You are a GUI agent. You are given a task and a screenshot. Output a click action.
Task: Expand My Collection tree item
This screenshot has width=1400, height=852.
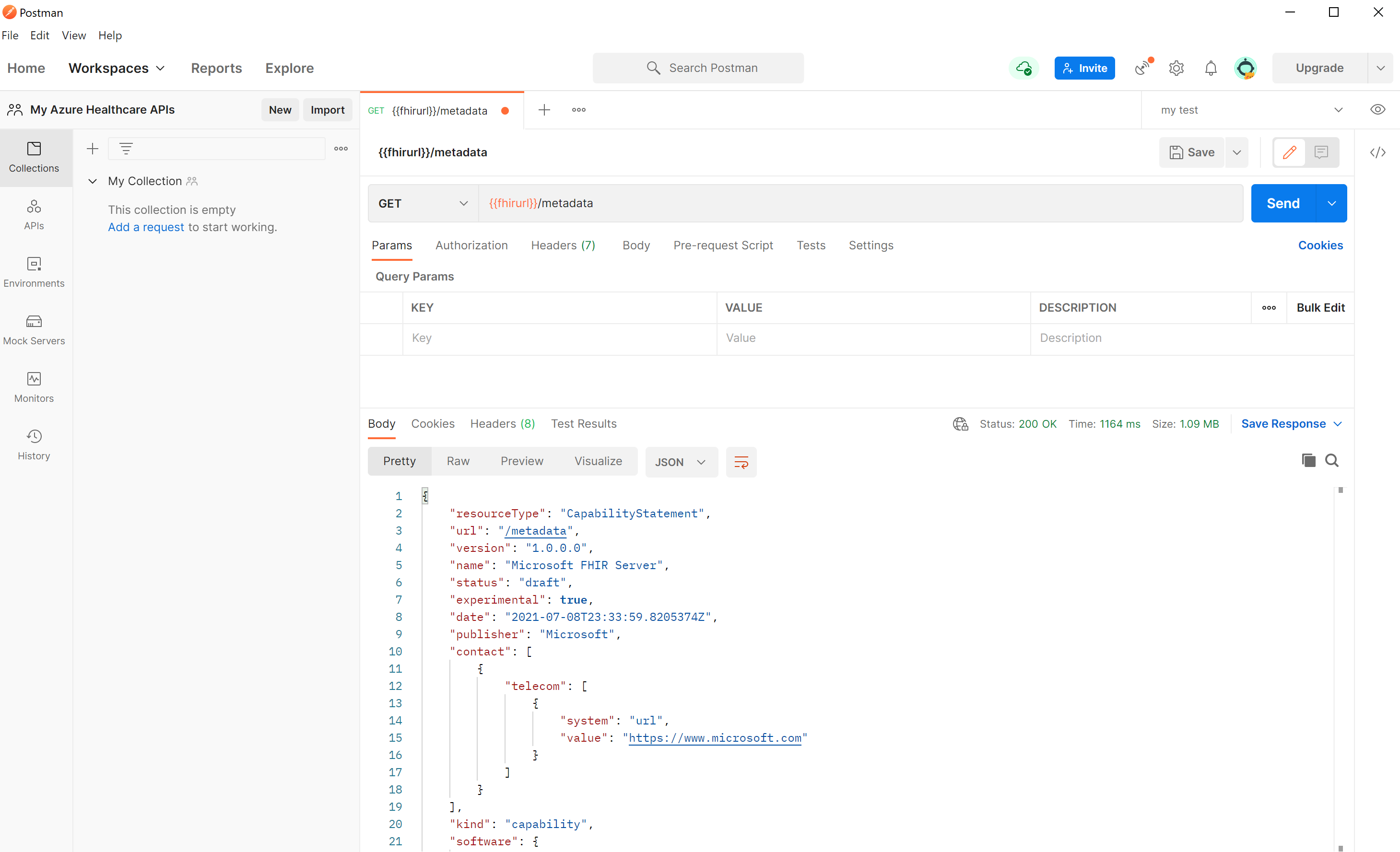(92, 181)
